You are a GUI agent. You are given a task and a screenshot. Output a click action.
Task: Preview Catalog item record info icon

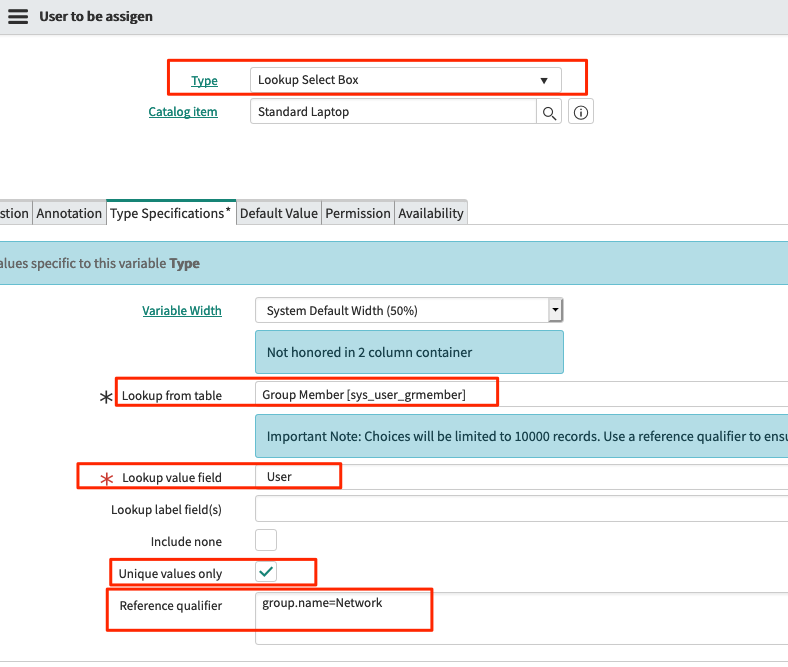(x=580, y=112)
